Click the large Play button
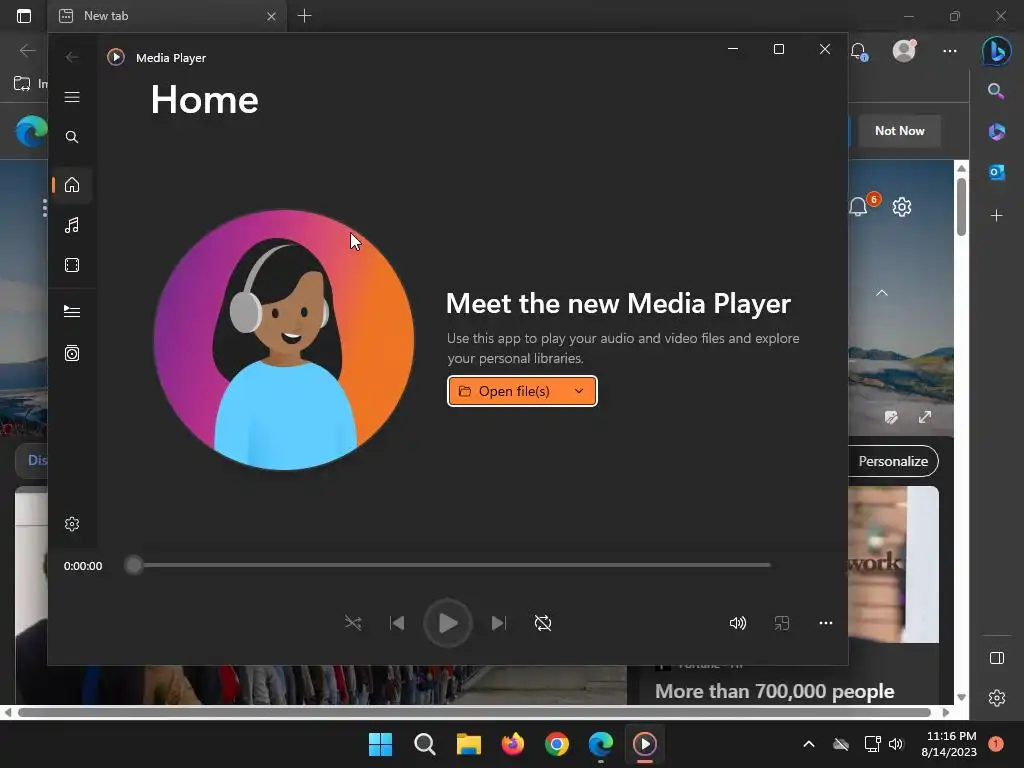Viewport: 1024px width, 768px height. 447,623
